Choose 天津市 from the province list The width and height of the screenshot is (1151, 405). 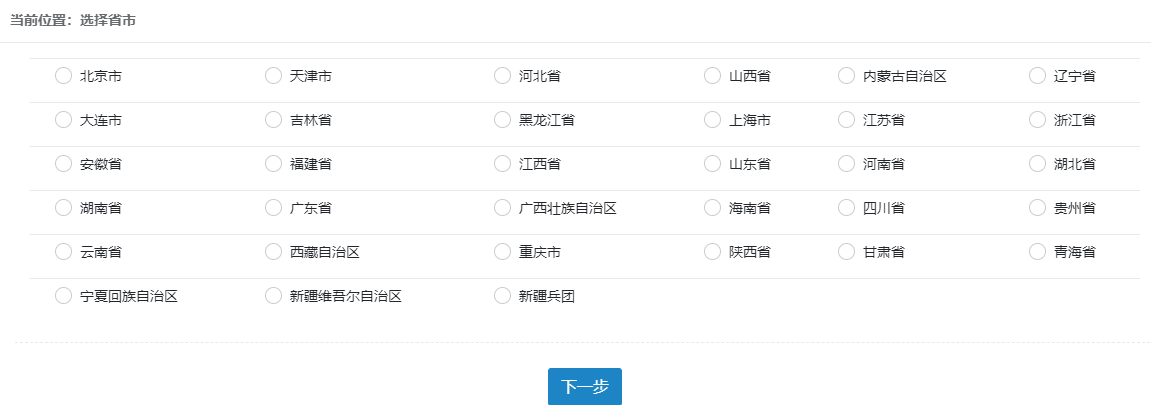(x=273, y=76)
